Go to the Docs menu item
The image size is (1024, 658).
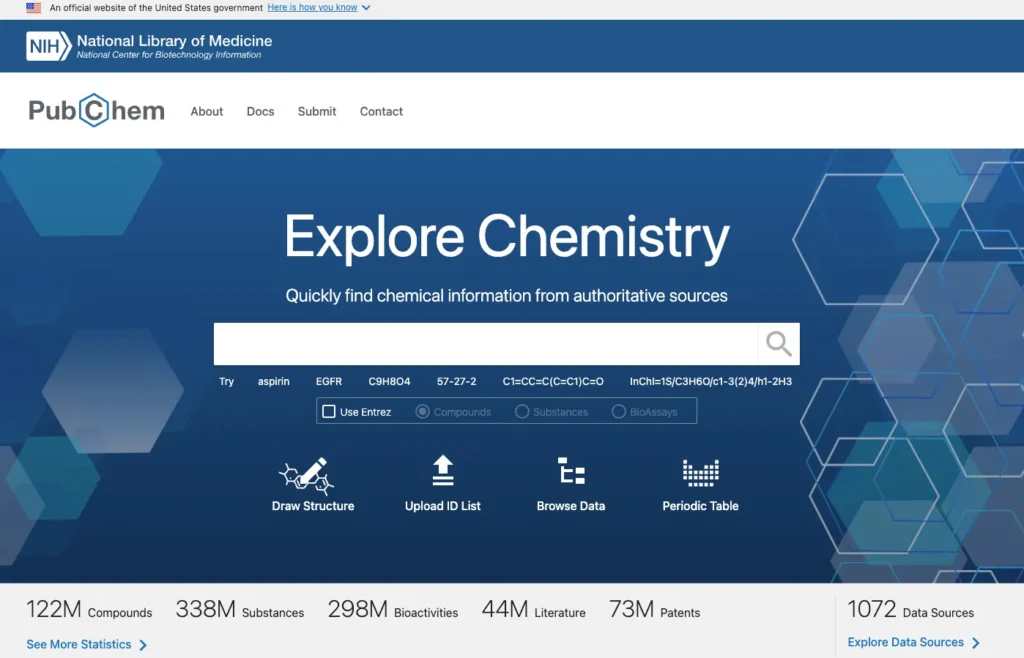[260, 112]
